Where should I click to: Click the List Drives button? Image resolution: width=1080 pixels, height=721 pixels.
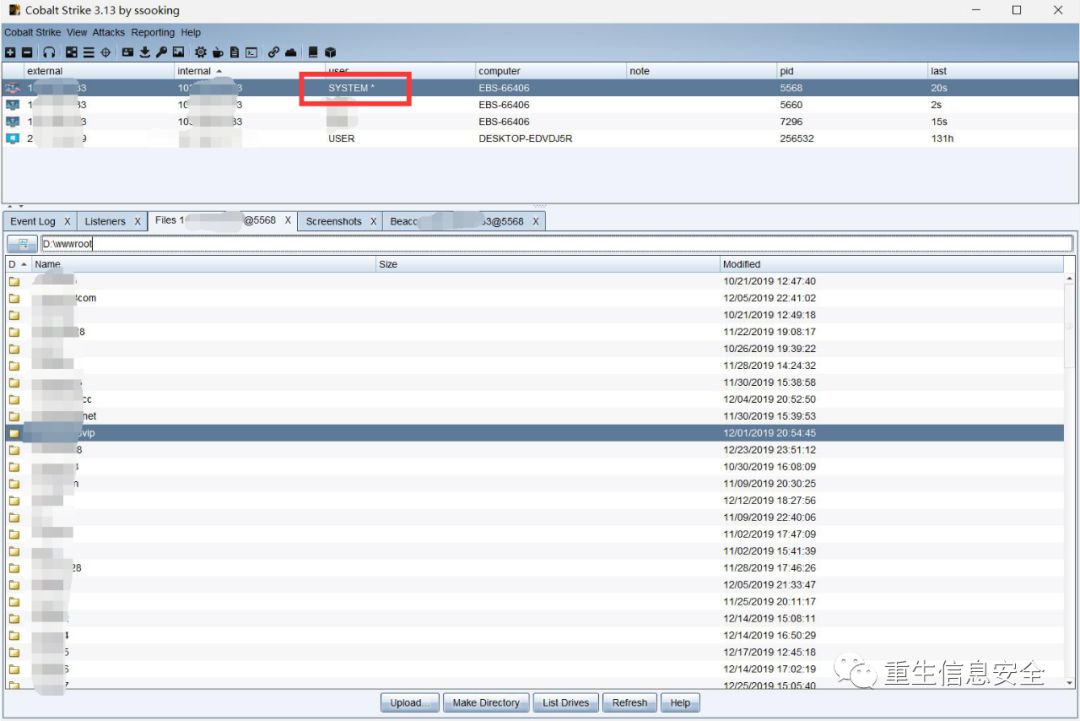565,702
